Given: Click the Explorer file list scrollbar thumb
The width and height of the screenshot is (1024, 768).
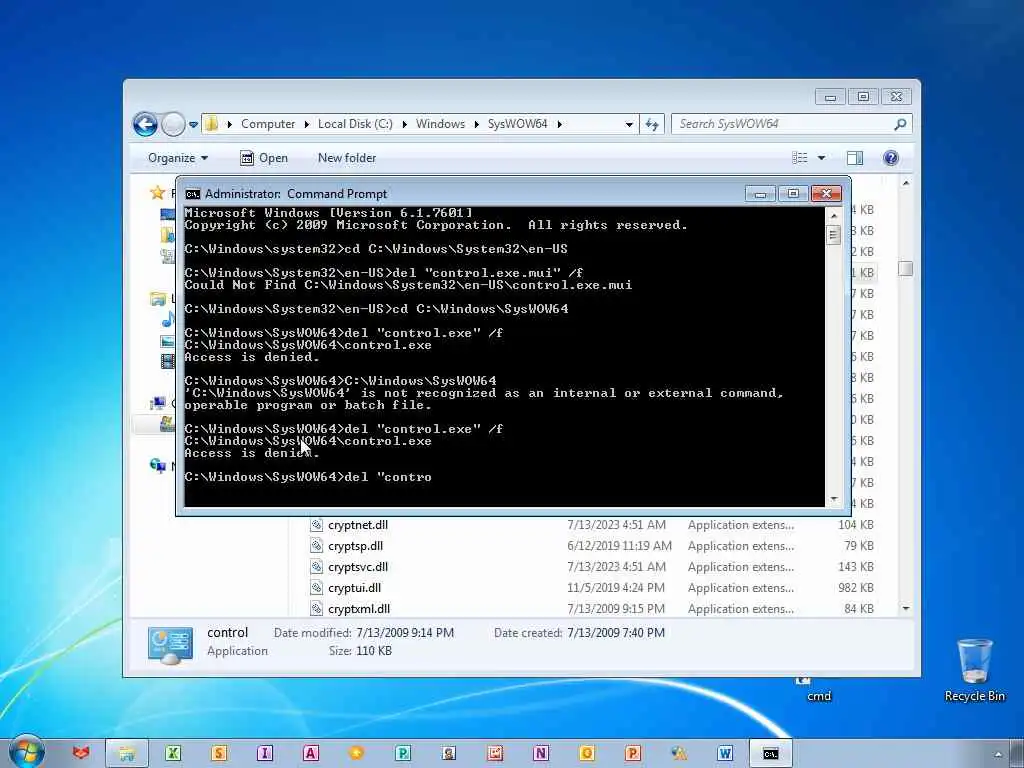Looking at the screenshot, I should tap(905, 268).
